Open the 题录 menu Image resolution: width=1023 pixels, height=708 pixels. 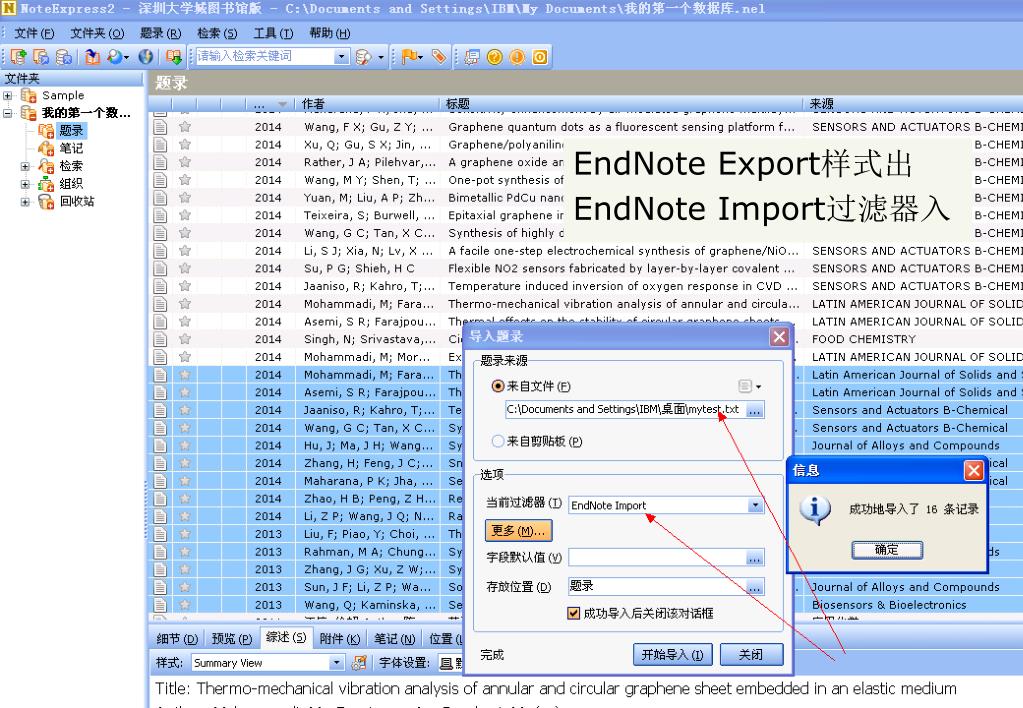click(x=160, y=33)
